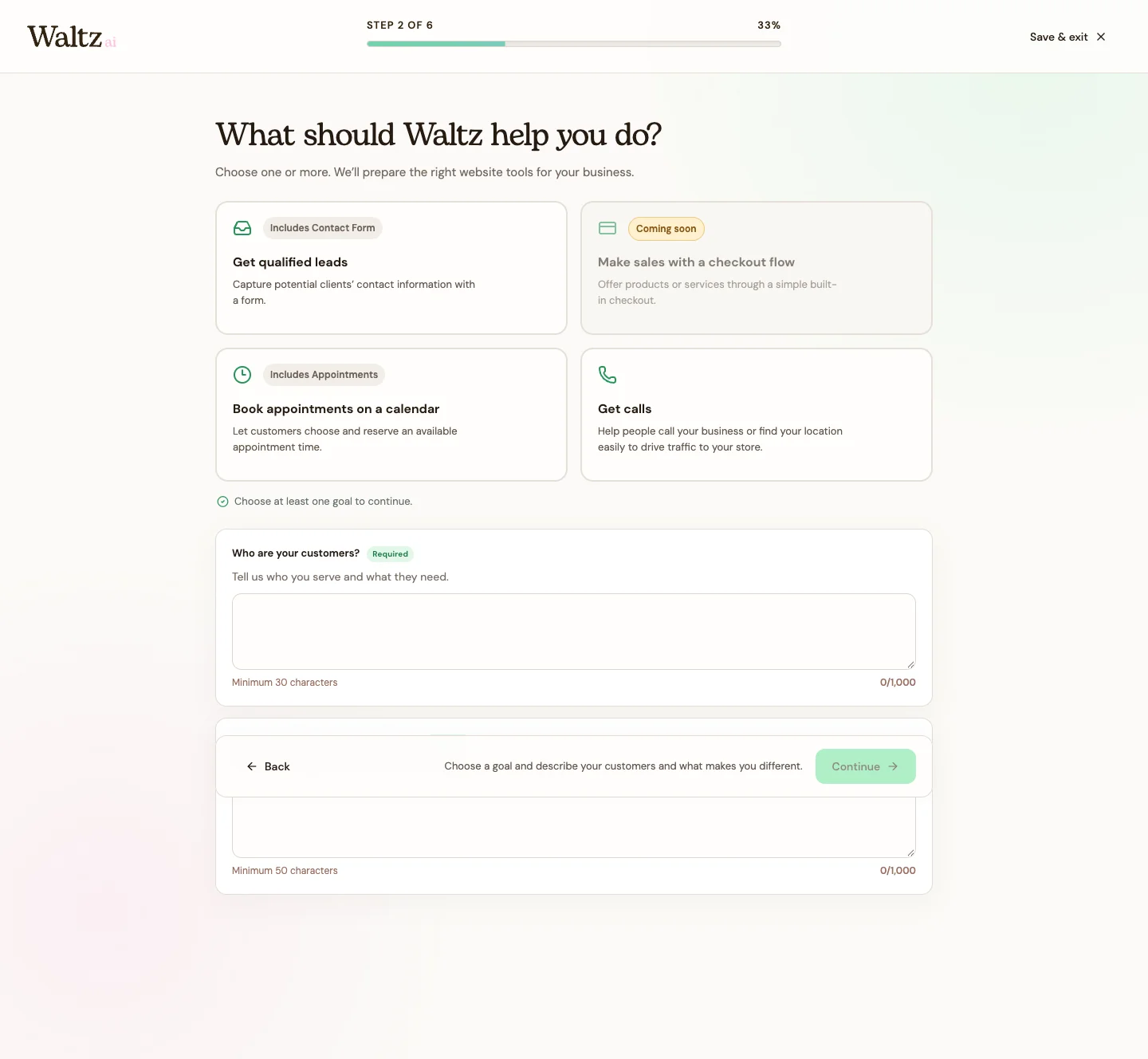Select the Get qualified leads goal card

[x=391, y=268]
